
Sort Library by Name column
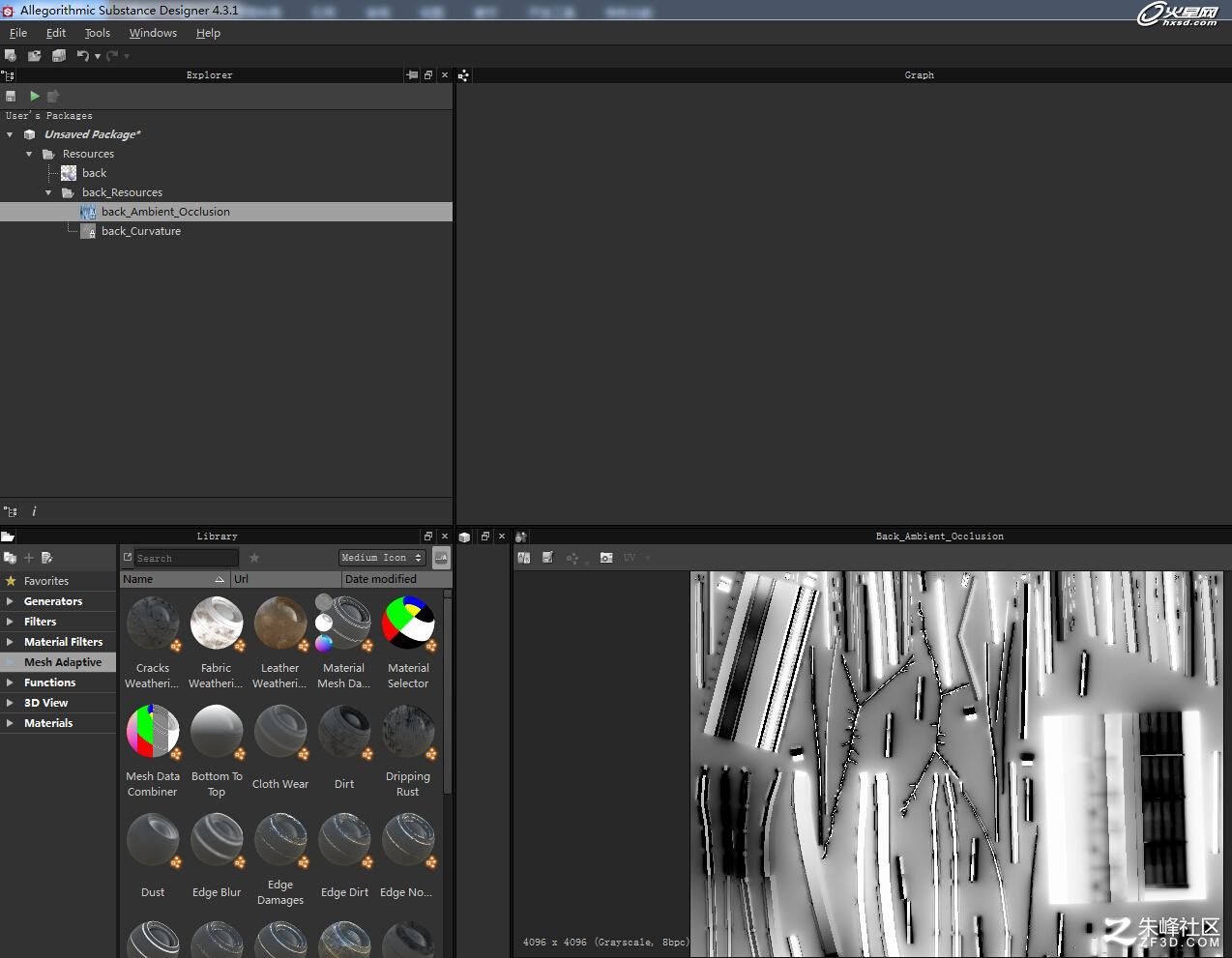click(x=174, y=579)
